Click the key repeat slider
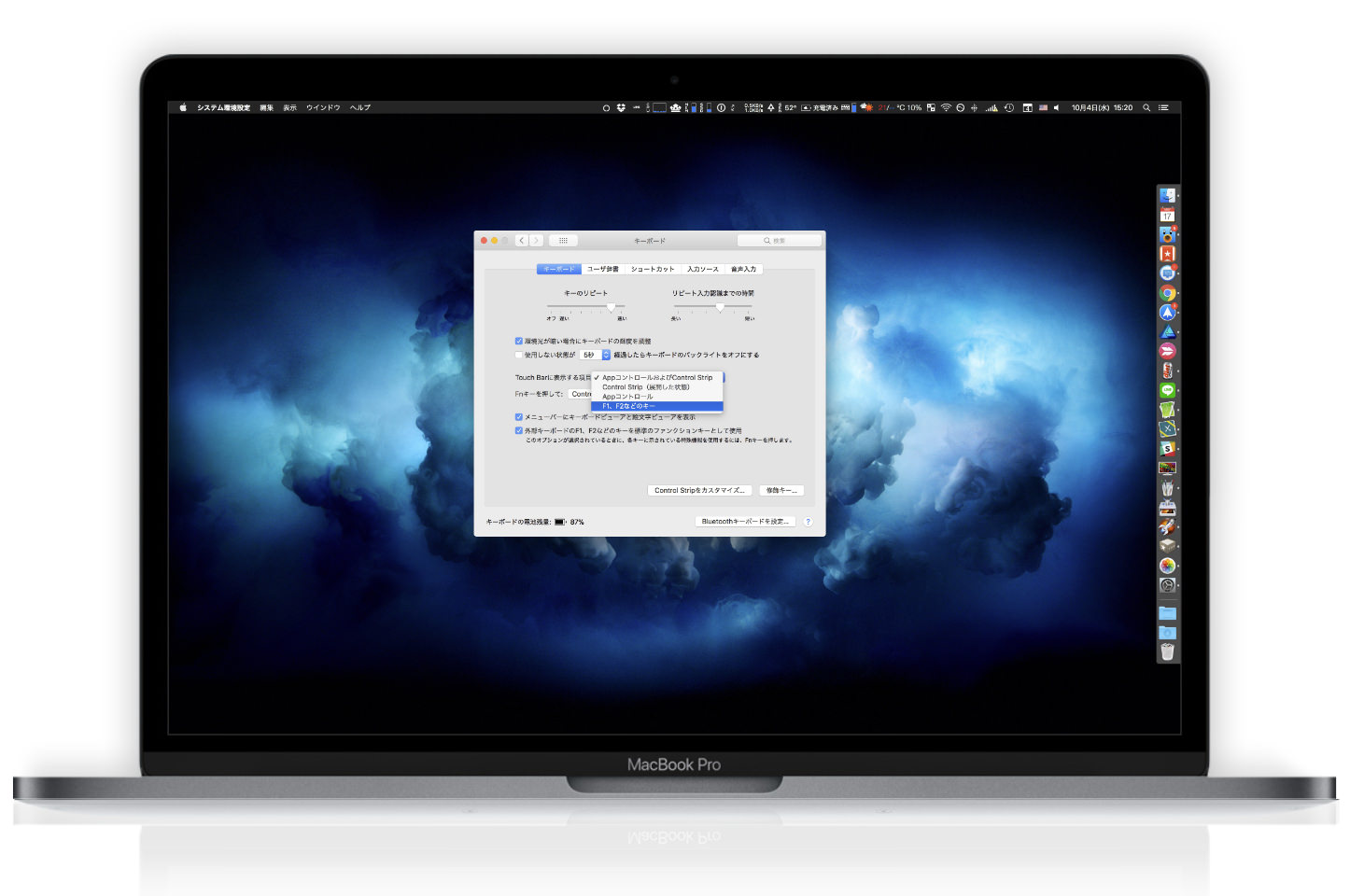This screenshot has height=896, width=1350. 586,306
